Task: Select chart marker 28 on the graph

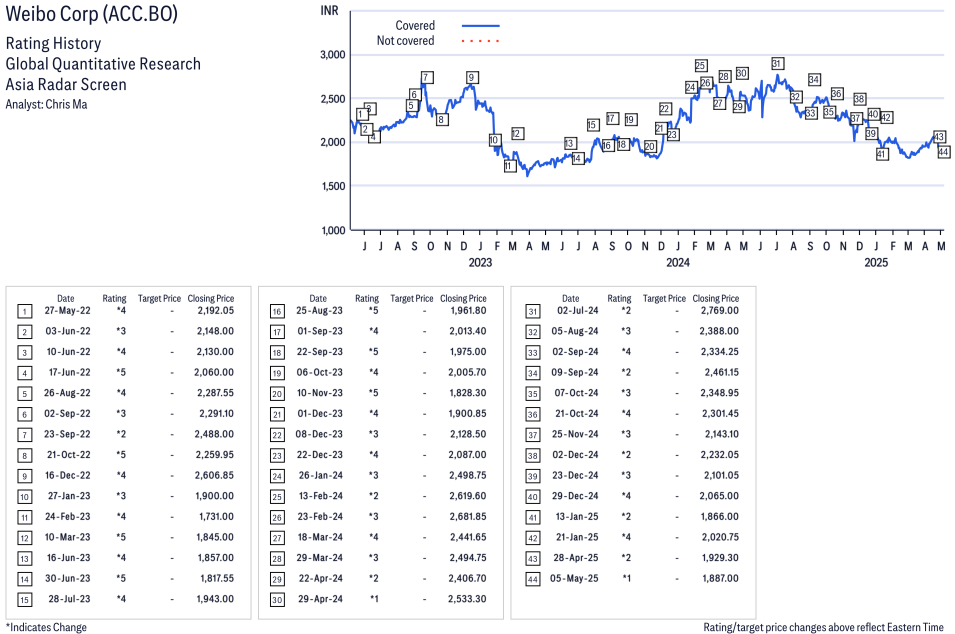Action: pos(724,76)
